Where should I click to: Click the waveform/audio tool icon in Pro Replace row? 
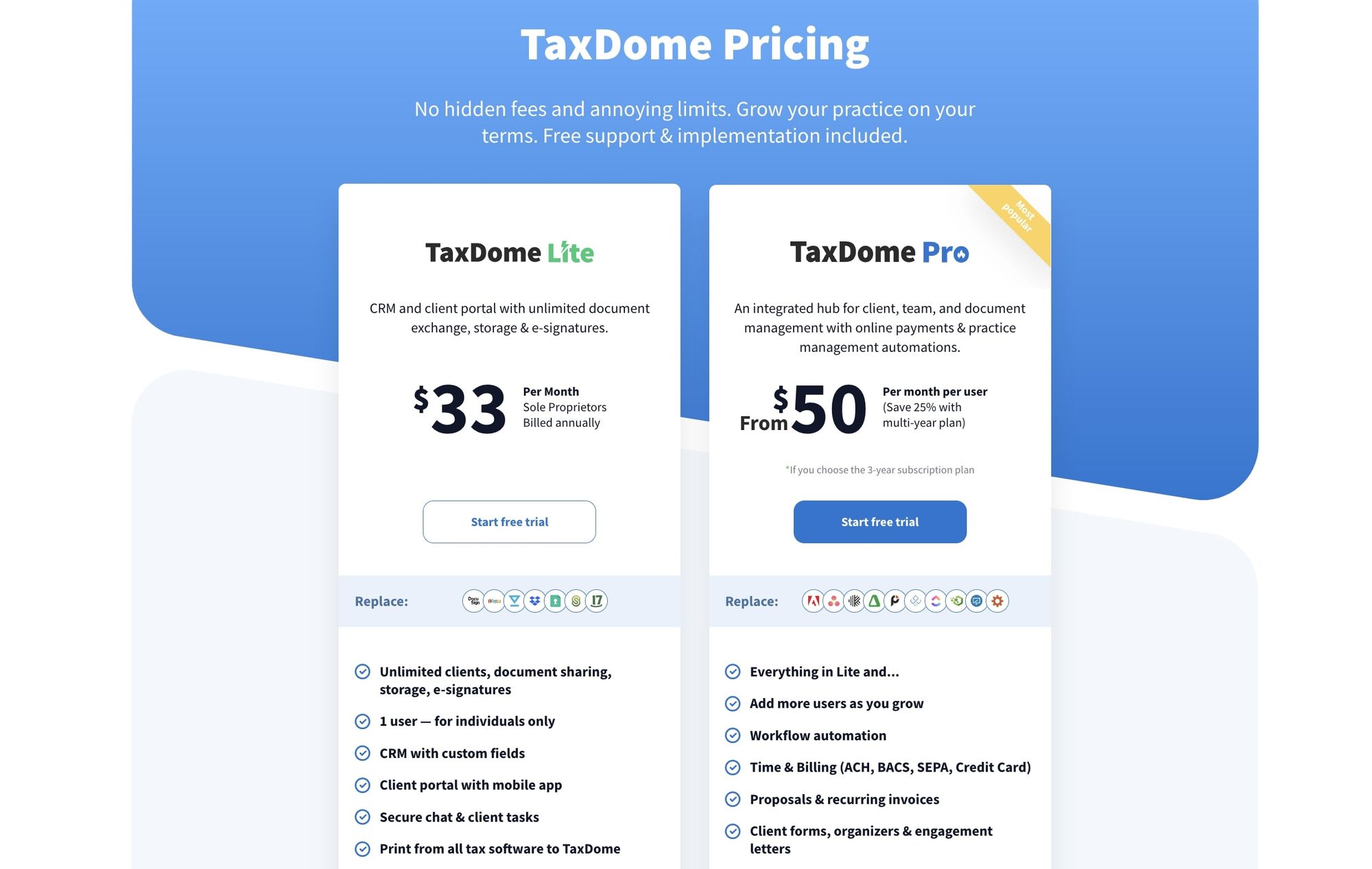click(x=855, y=600)
